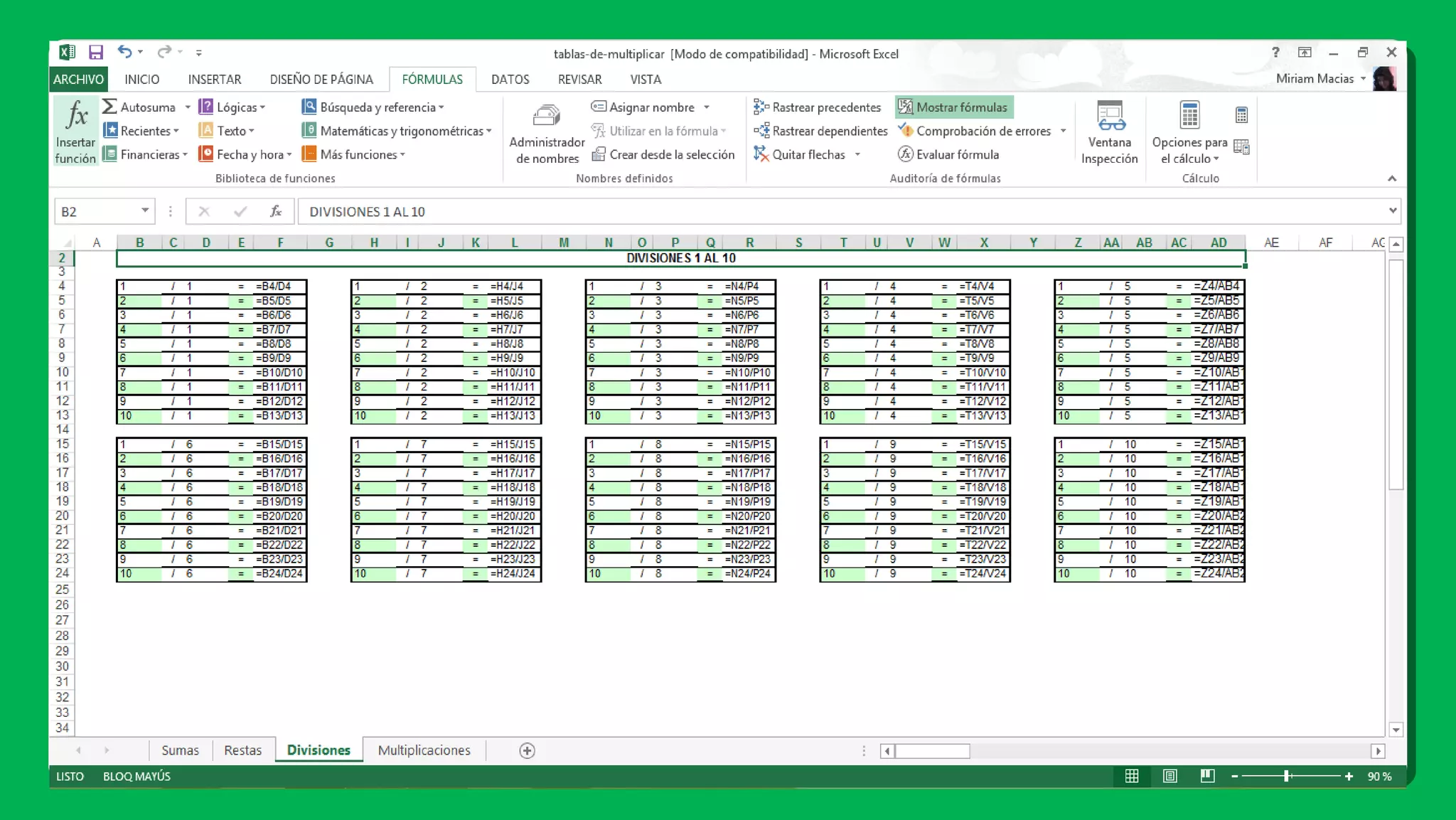Click the zoom slider handle
Viewport: 1456px width, 820px height.
(x=1287, y=777)
